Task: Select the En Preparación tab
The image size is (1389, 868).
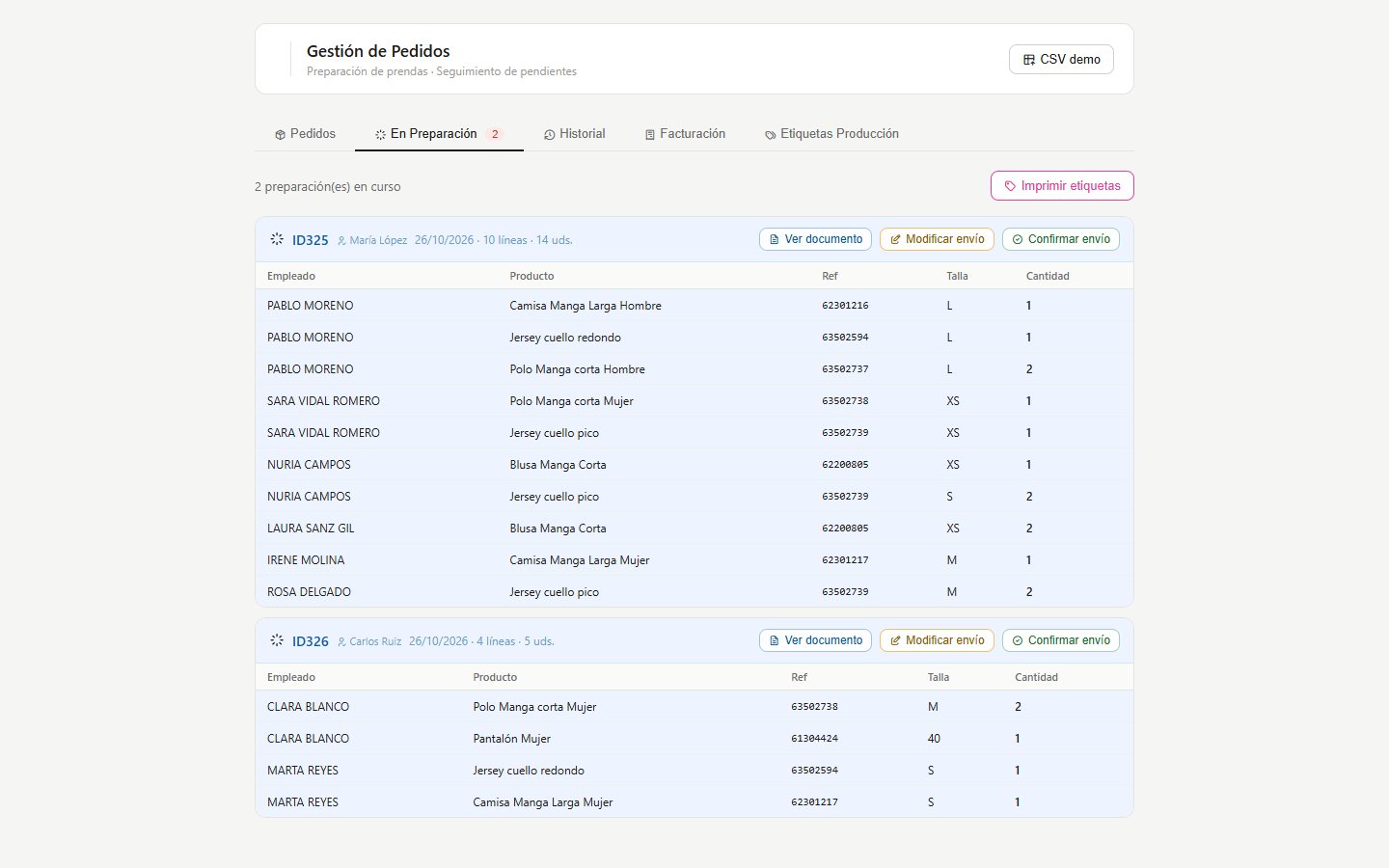Action: pyautogui.click(x=439, y=134)
